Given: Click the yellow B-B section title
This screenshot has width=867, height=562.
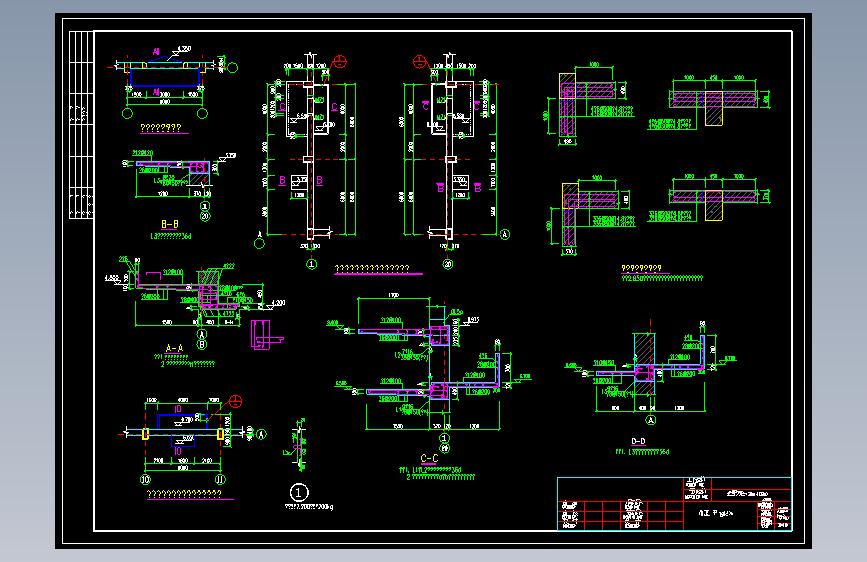Looking at the screenshot, I should pos(170,224).
